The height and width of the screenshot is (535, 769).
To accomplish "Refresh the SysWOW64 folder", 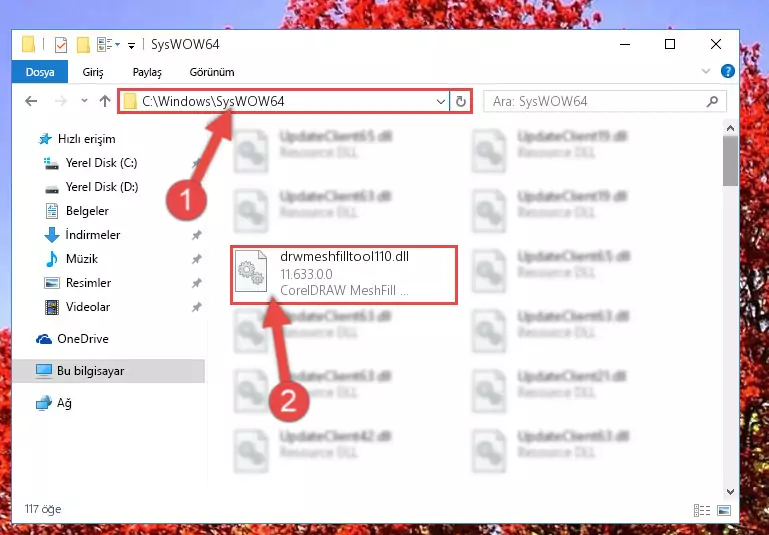I will pyautogui.click(x=461, y=102).
